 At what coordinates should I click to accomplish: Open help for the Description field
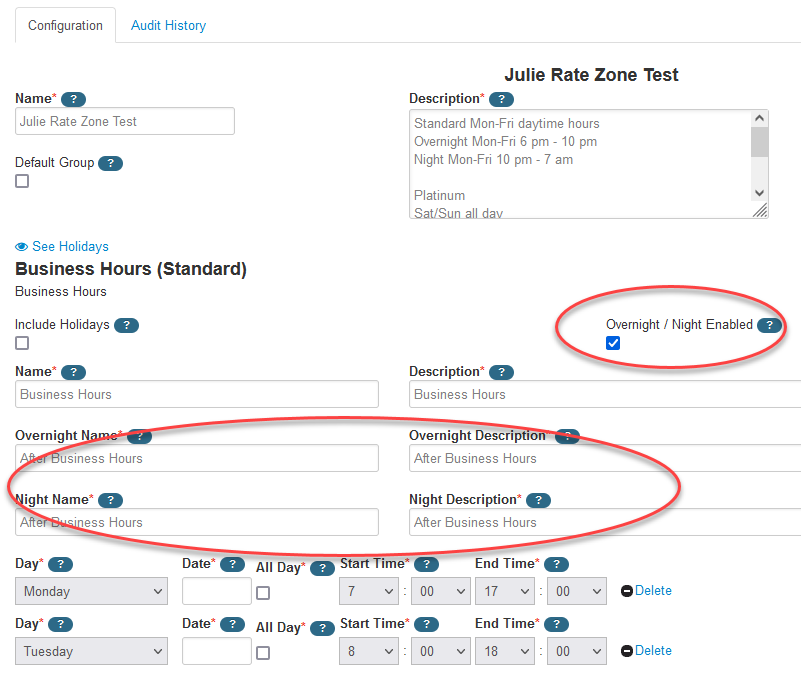(501, 99)
